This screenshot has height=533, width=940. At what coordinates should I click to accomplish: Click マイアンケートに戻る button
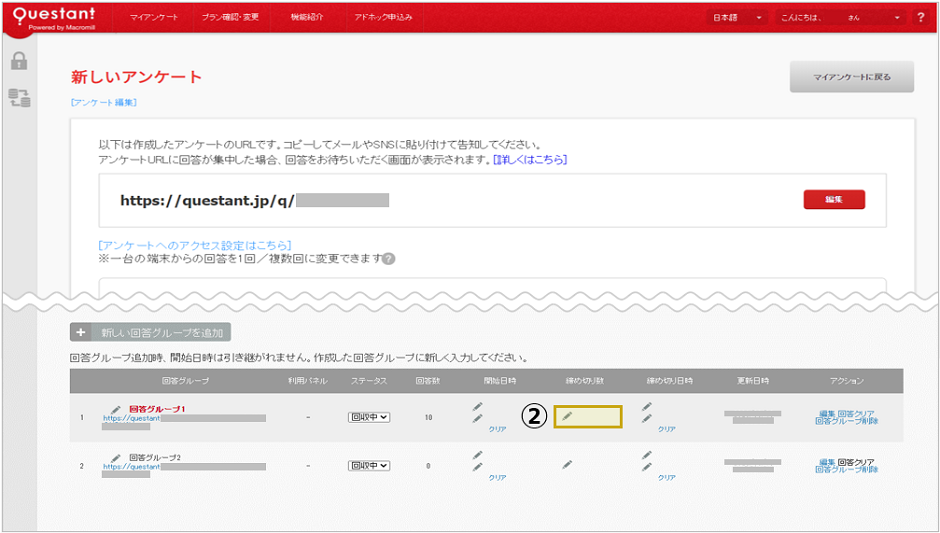(x=852, y=77)
